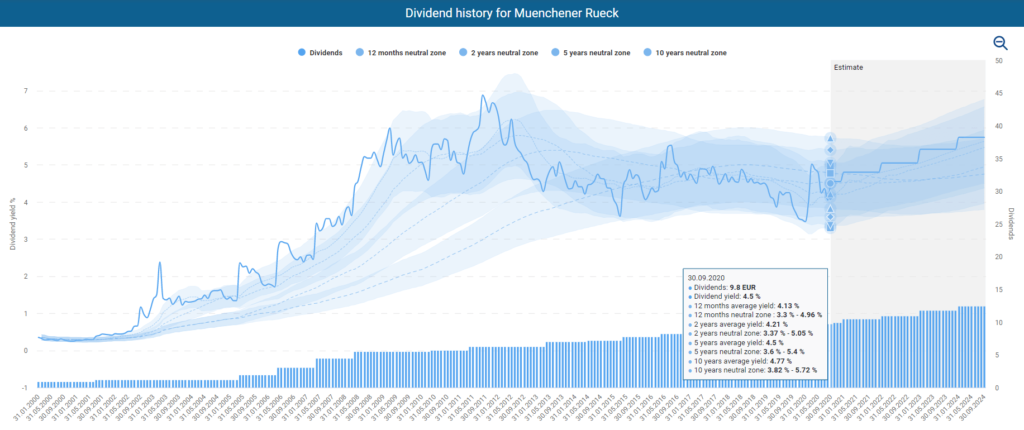The height and width of the screenshot is (430, 1024).
Task: Click the left axis title Dividend yield %
Action: point(12,224)
